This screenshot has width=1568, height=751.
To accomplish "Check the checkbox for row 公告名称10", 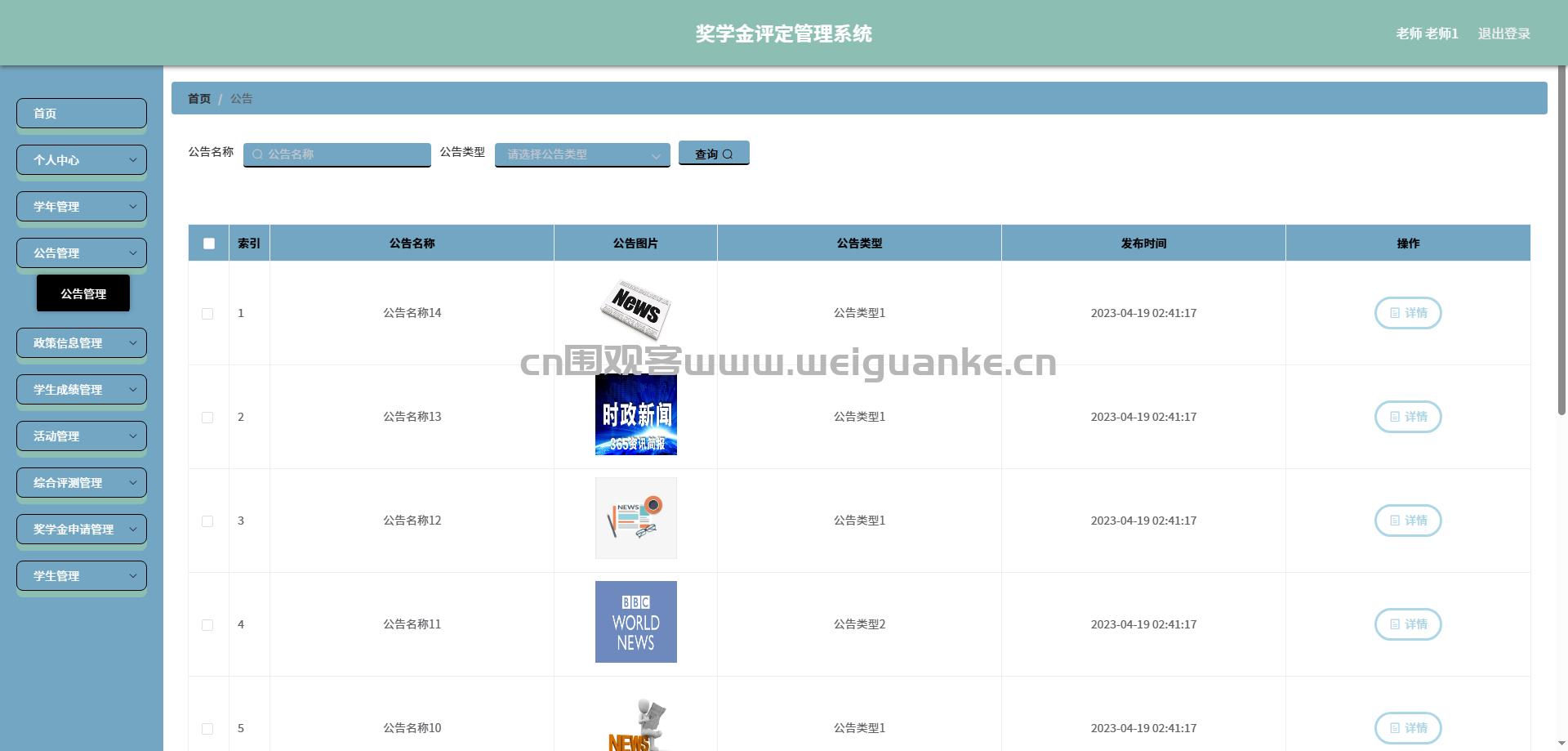I will click(207, 729).
